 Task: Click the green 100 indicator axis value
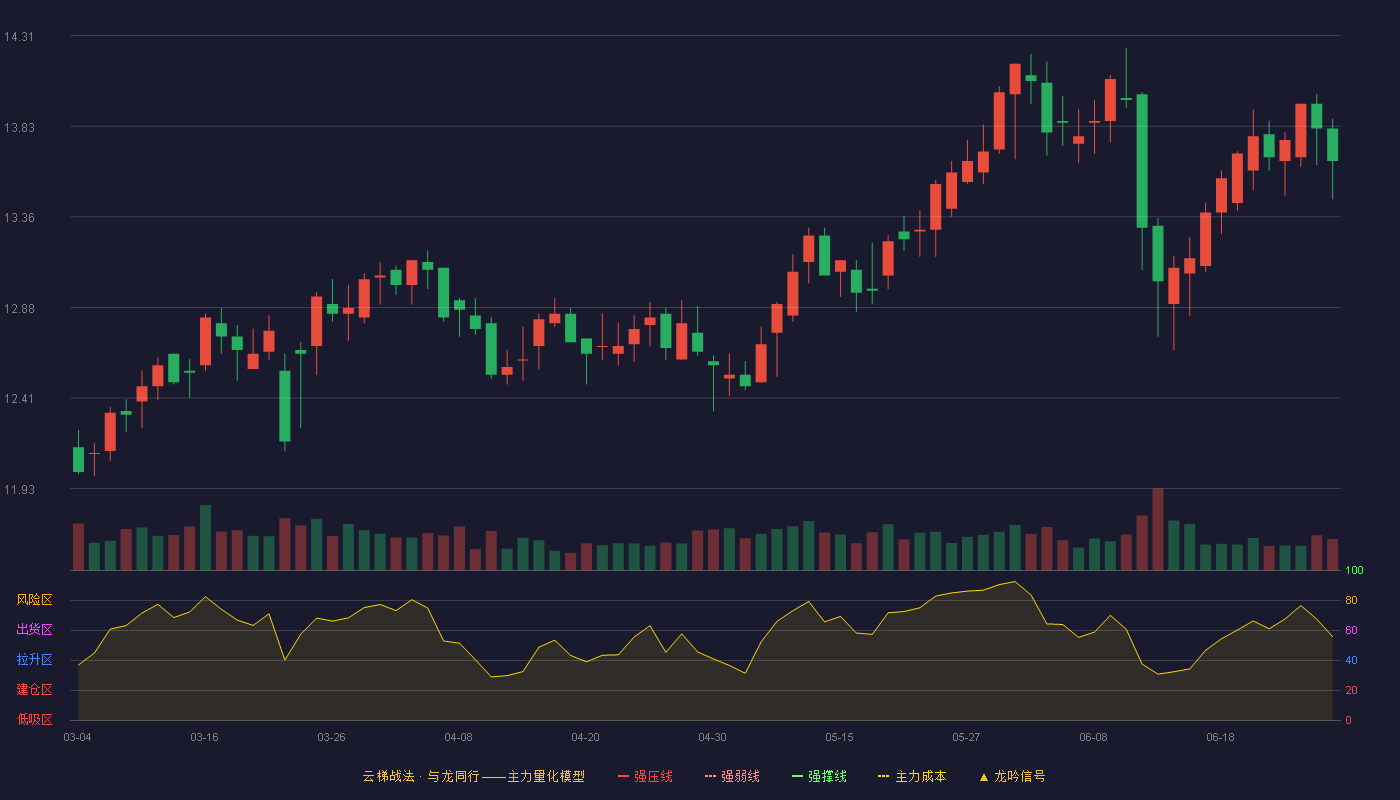1354,571
